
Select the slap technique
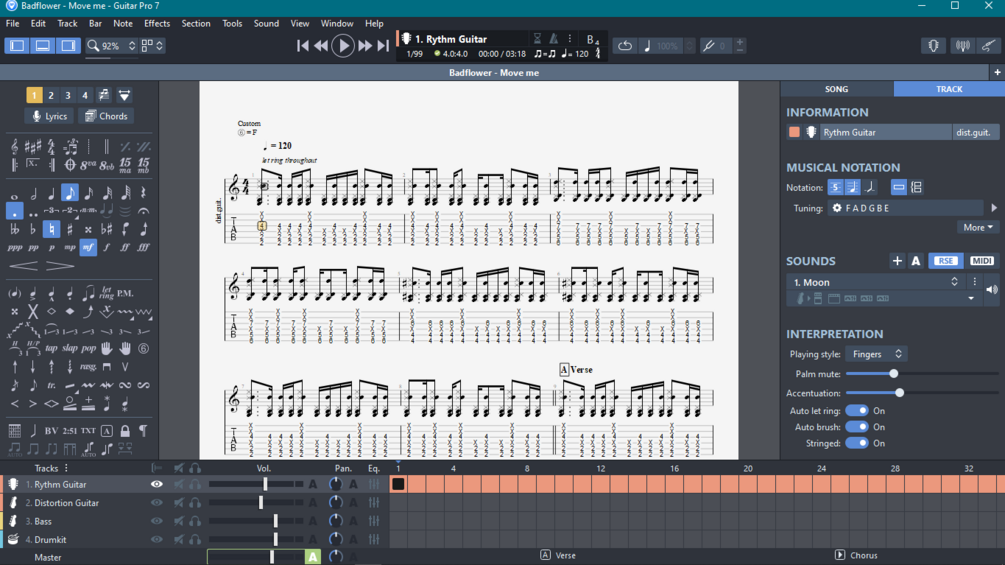click(x=70, y=348)
